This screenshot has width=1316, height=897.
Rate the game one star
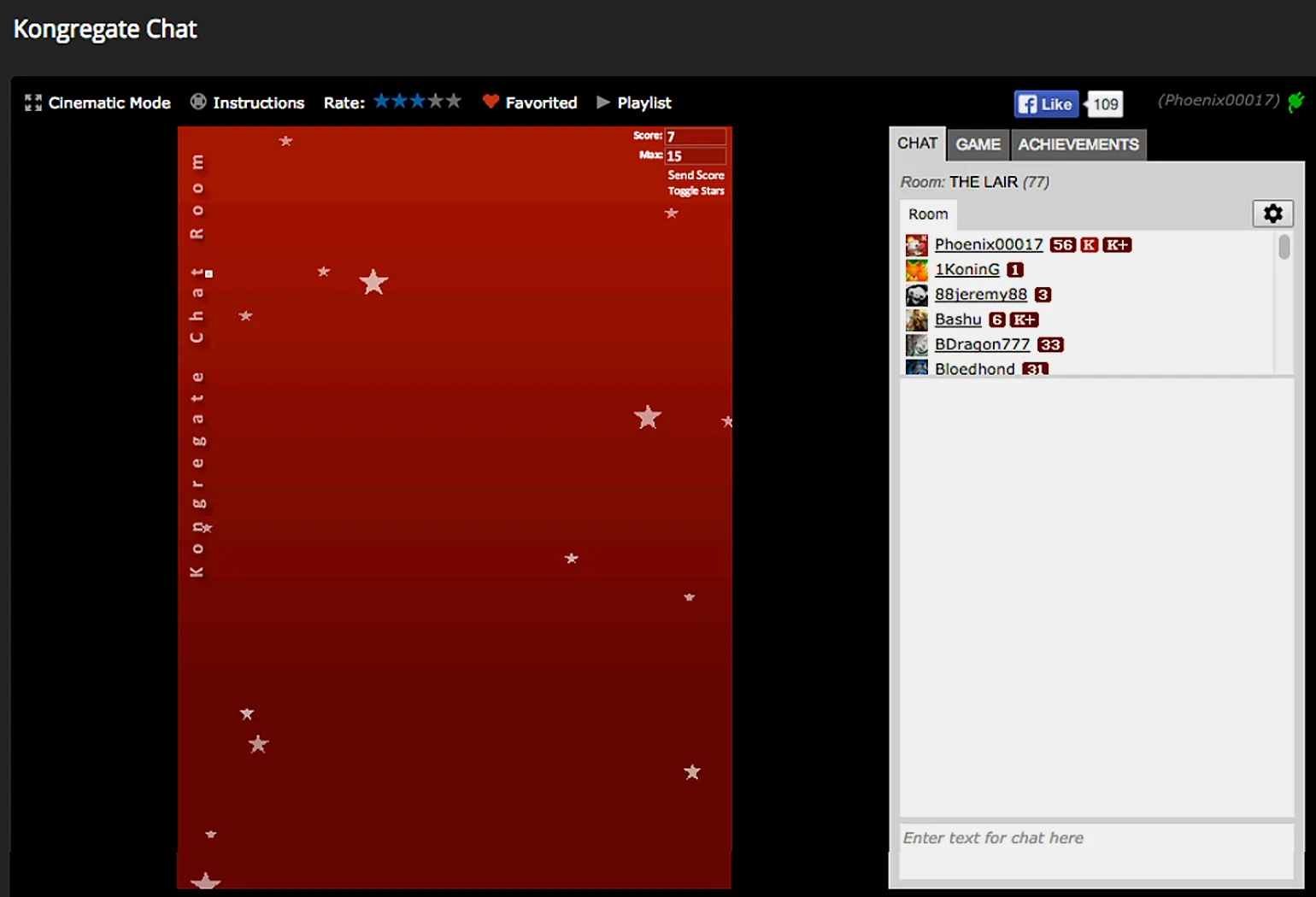coord(381,101)
